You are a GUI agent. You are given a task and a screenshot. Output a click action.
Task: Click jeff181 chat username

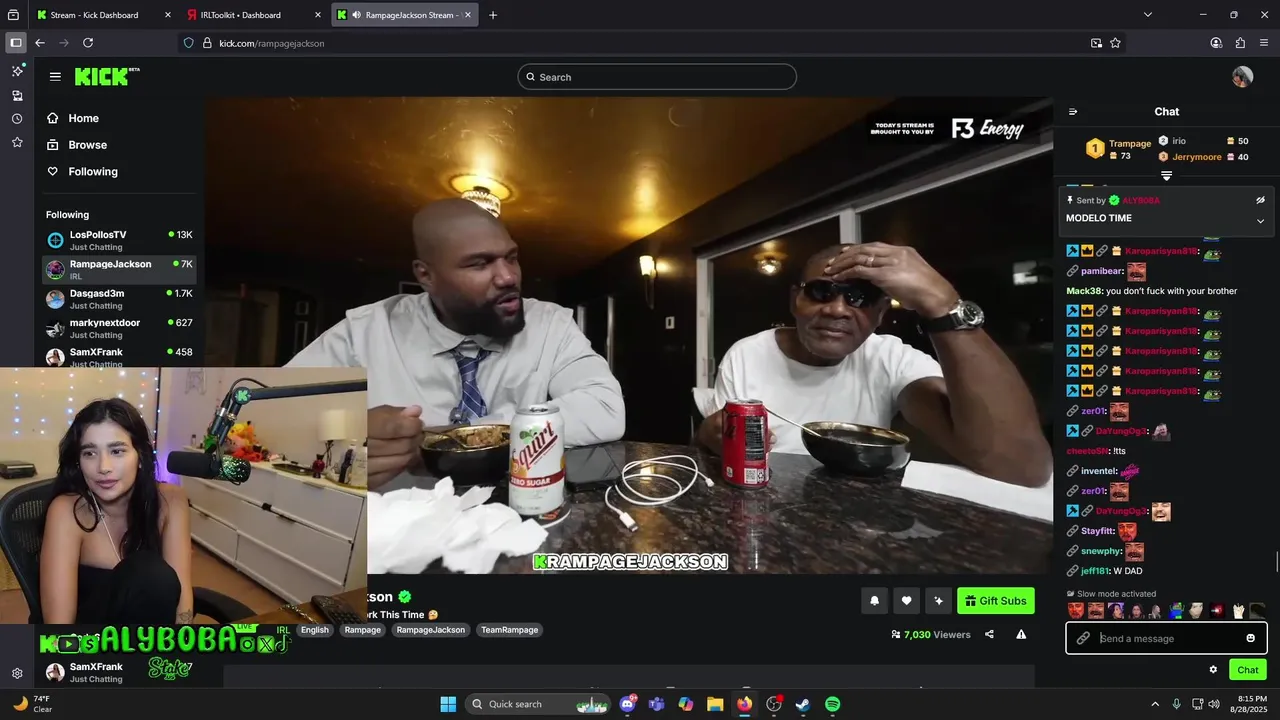click(1097, 571)
